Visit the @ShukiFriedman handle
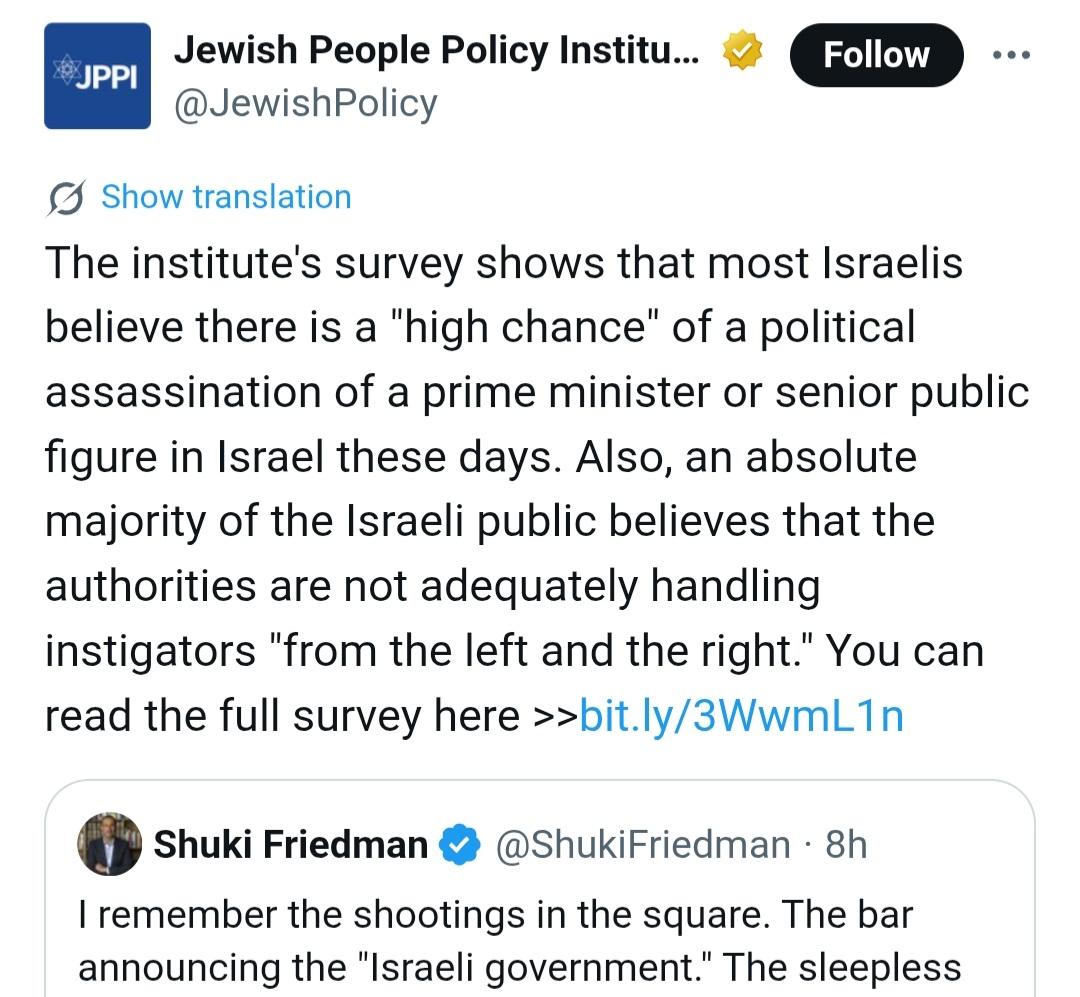This screenshot has width=1080, height=997. pos(643,846)
